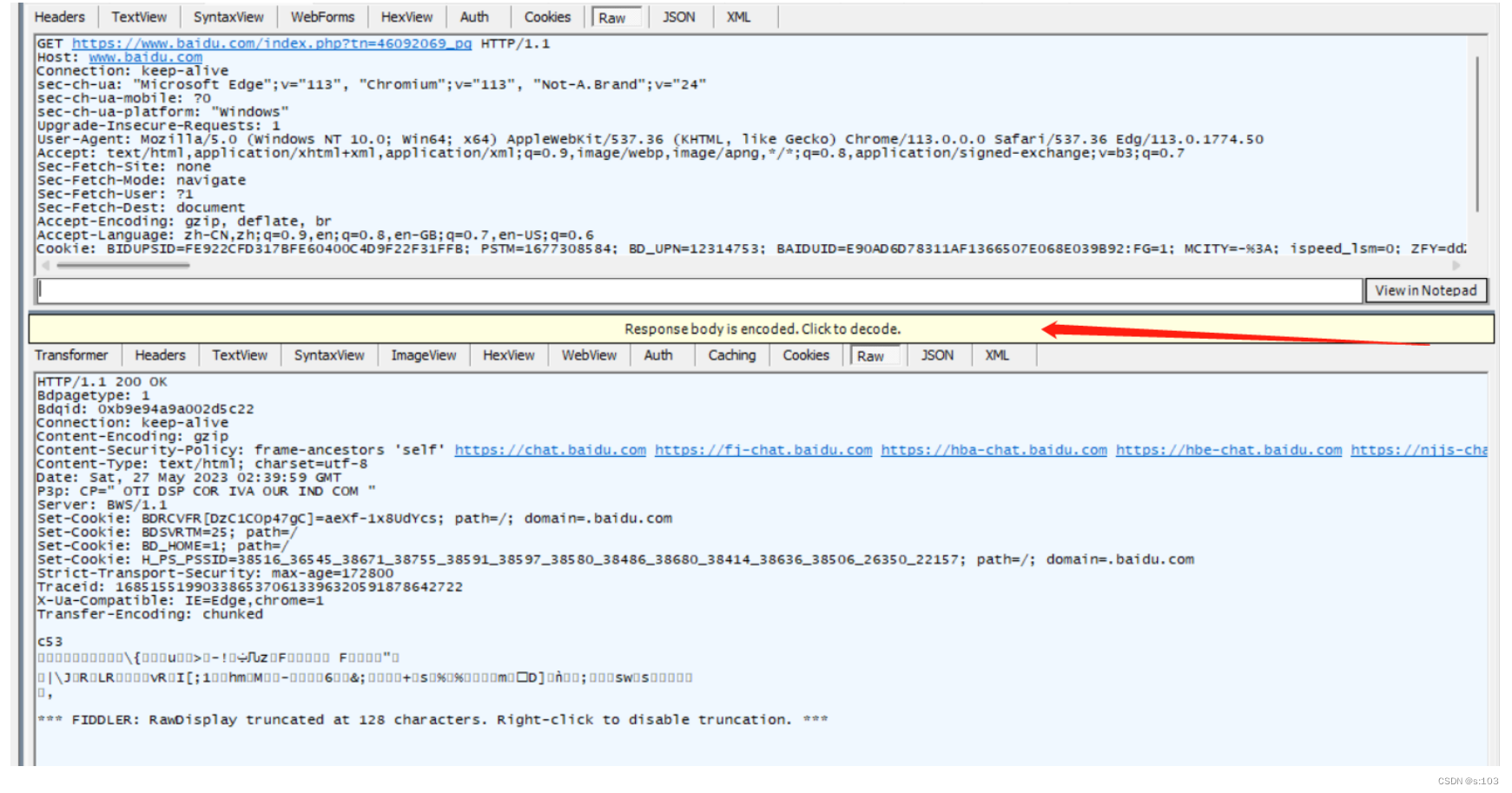The image size is (1512, 793).
Task: Click the 'Set-Cookie: BDSVRTM=25' line
Action: tap(168, 532)
